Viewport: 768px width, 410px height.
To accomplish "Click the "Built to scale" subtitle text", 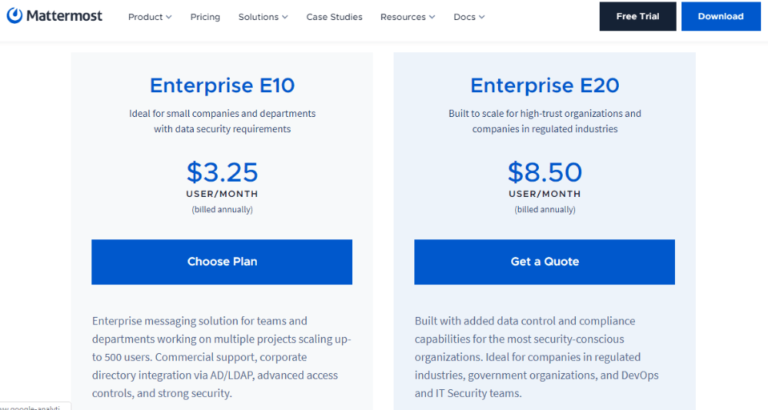I will (544, 121).
